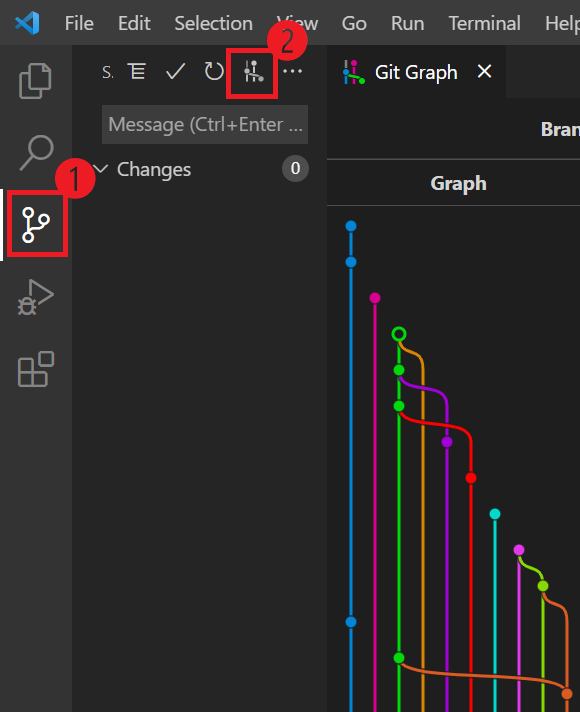Switch to the Git Graph tab
The height and width of the screenshot is (712, 580).
point(416,72)
